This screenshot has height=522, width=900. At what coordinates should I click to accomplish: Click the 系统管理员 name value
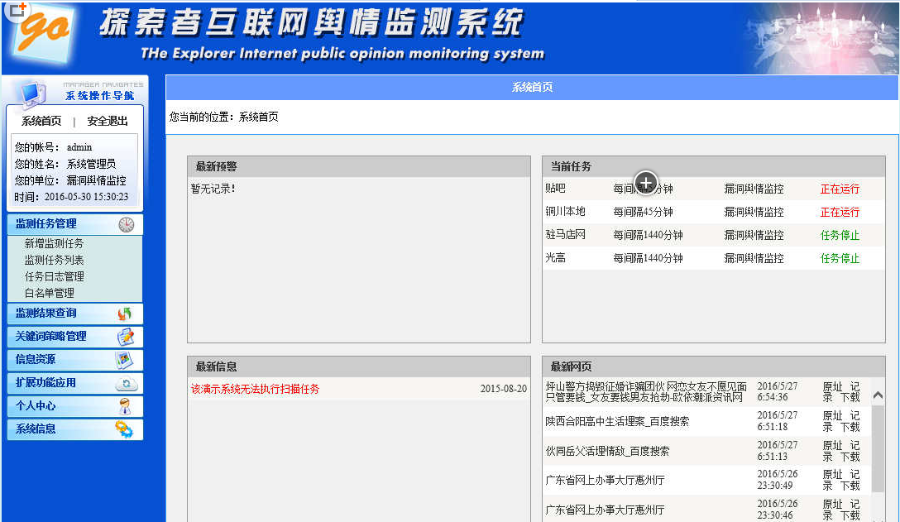91,164
